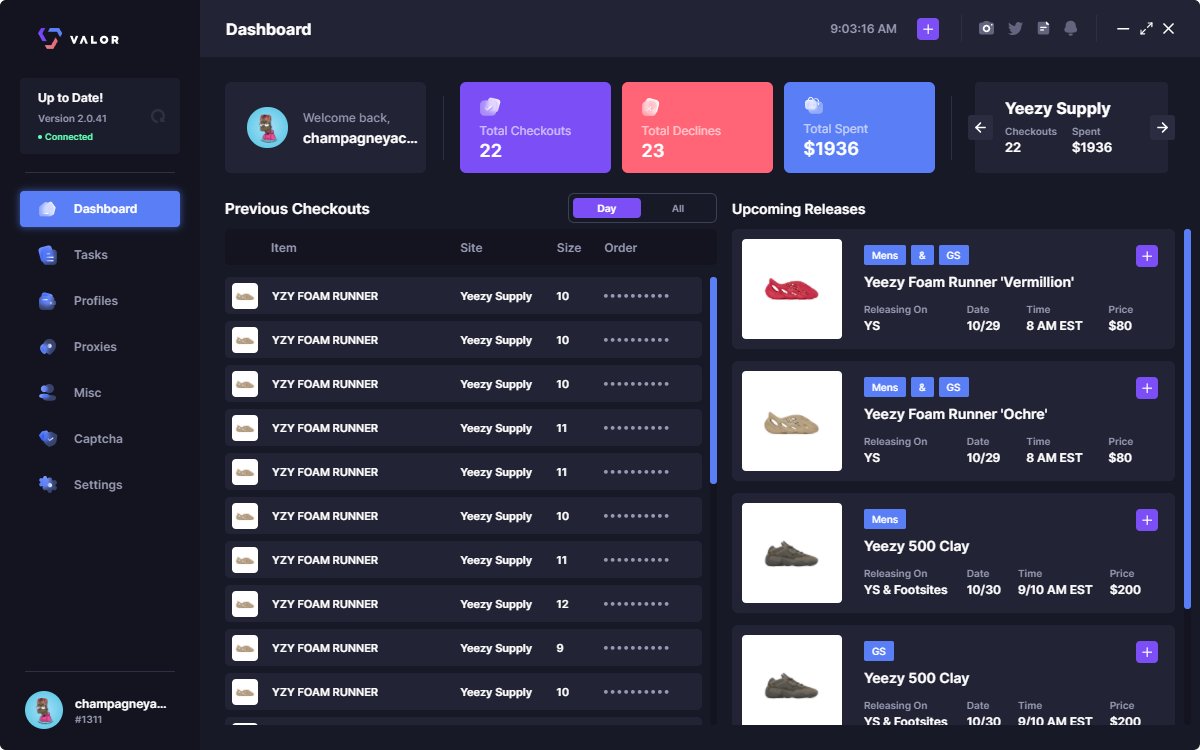Viewport: 1200px width, 750px height.
Task: Click the Captcha shield icon
Action: click(47, 439)
